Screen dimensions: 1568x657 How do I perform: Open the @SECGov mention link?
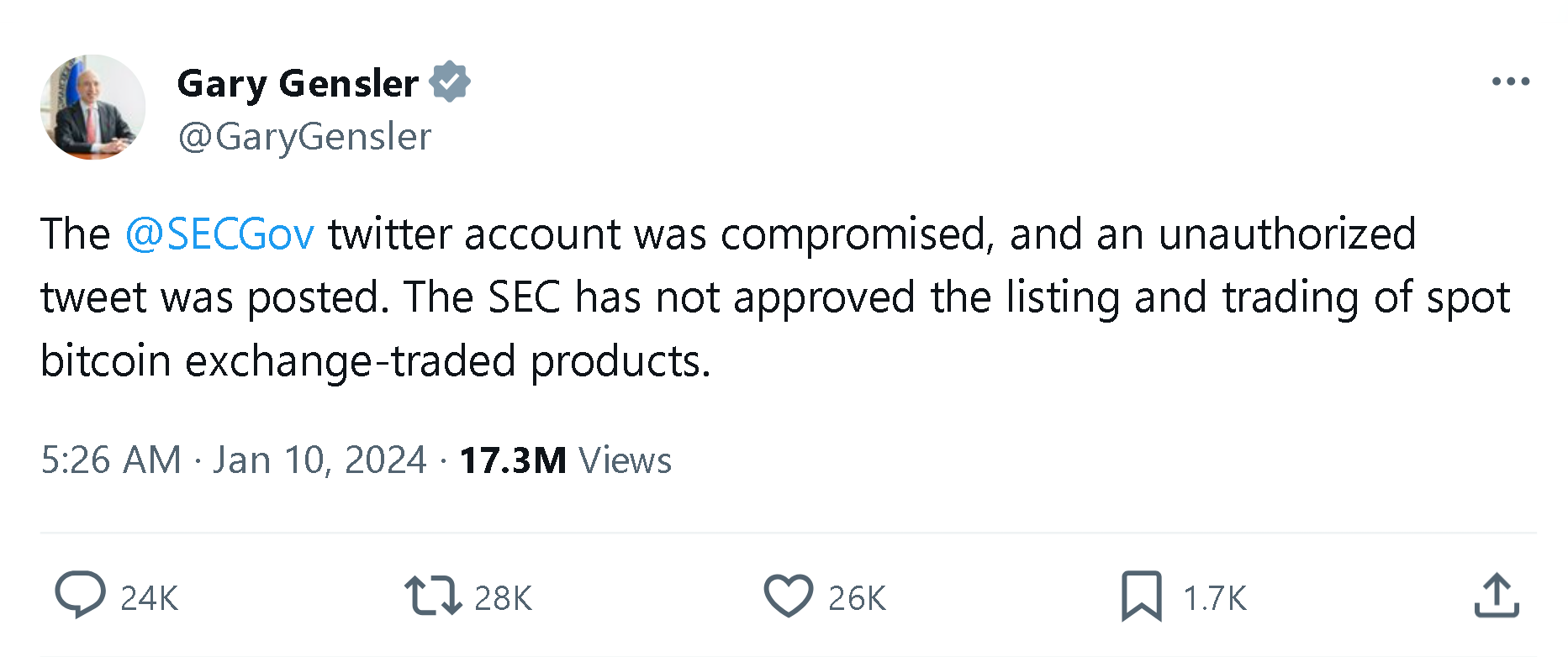tap(219, 234)
